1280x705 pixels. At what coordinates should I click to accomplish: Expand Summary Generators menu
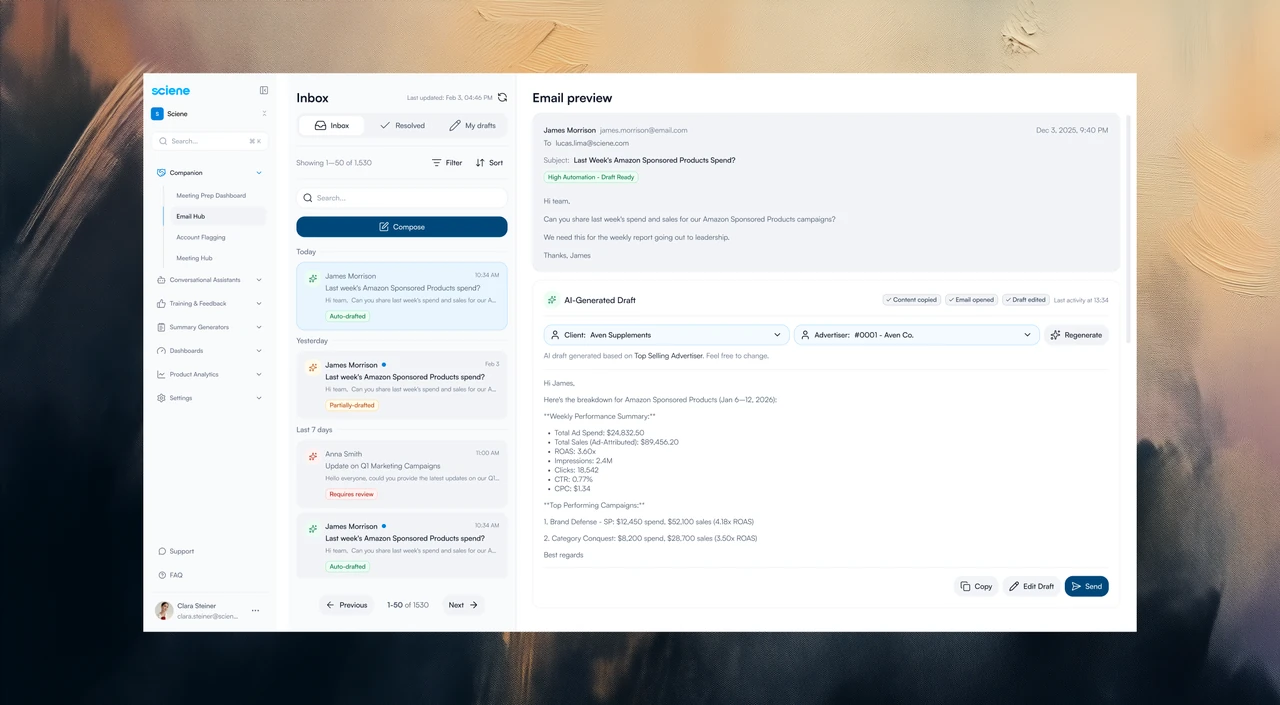[x=209, y=327]
